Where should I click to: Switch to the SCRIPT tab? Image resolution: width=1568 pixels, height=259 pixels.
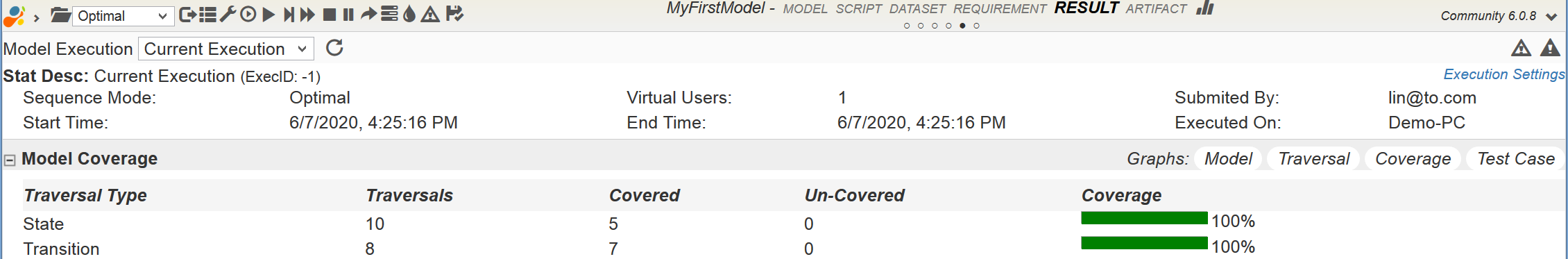(x=858, y=9)
